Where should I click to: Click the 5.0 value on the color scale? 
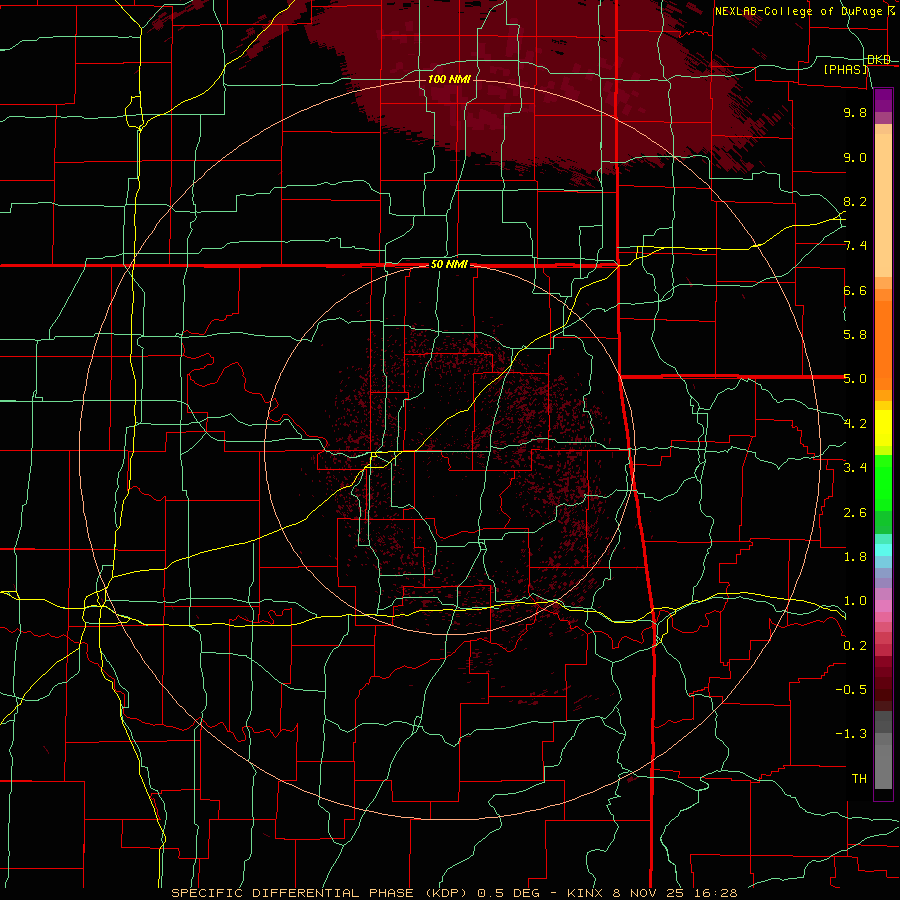pos(855,379)
